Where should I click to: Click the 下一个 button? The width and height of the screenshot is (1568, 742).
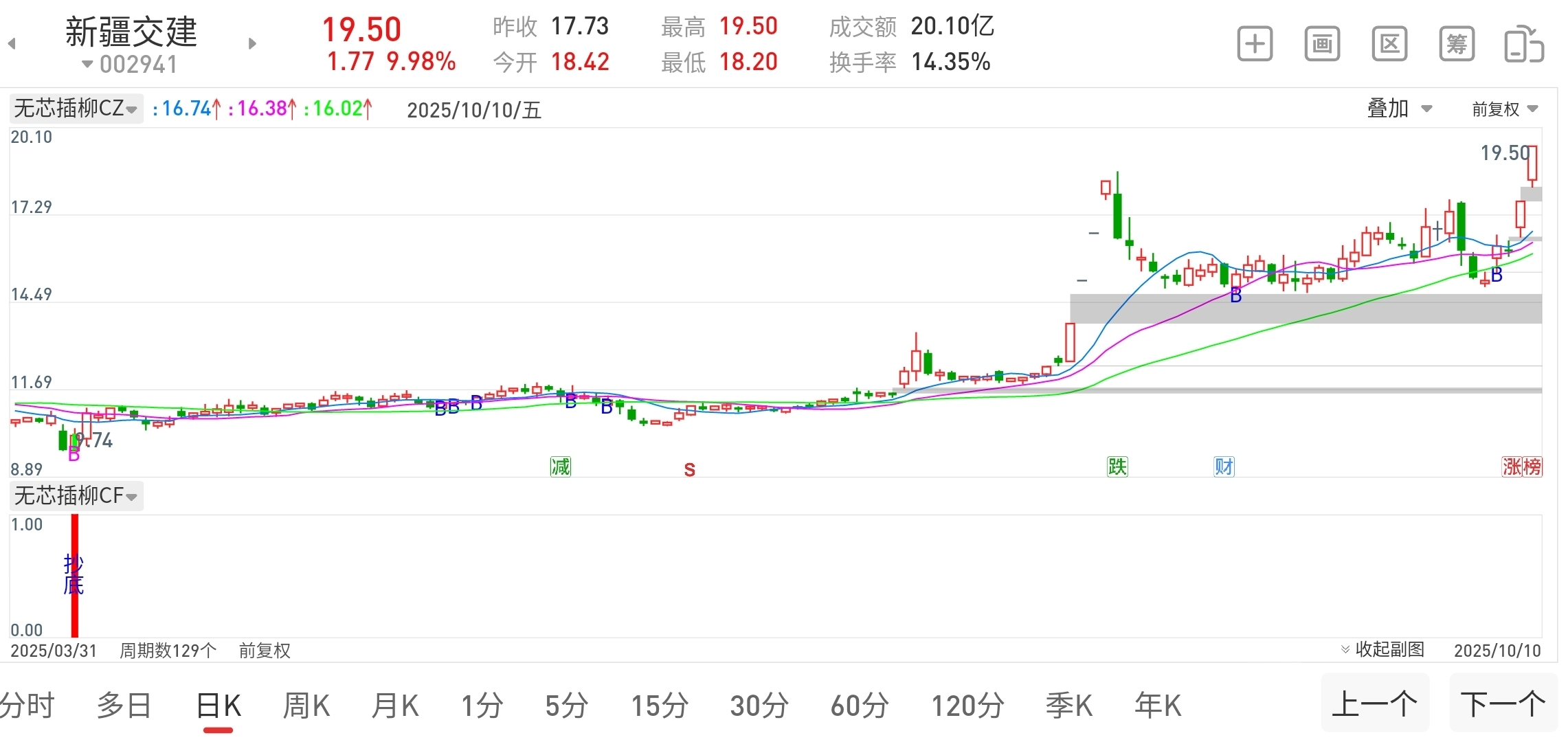pos(1503,704)
